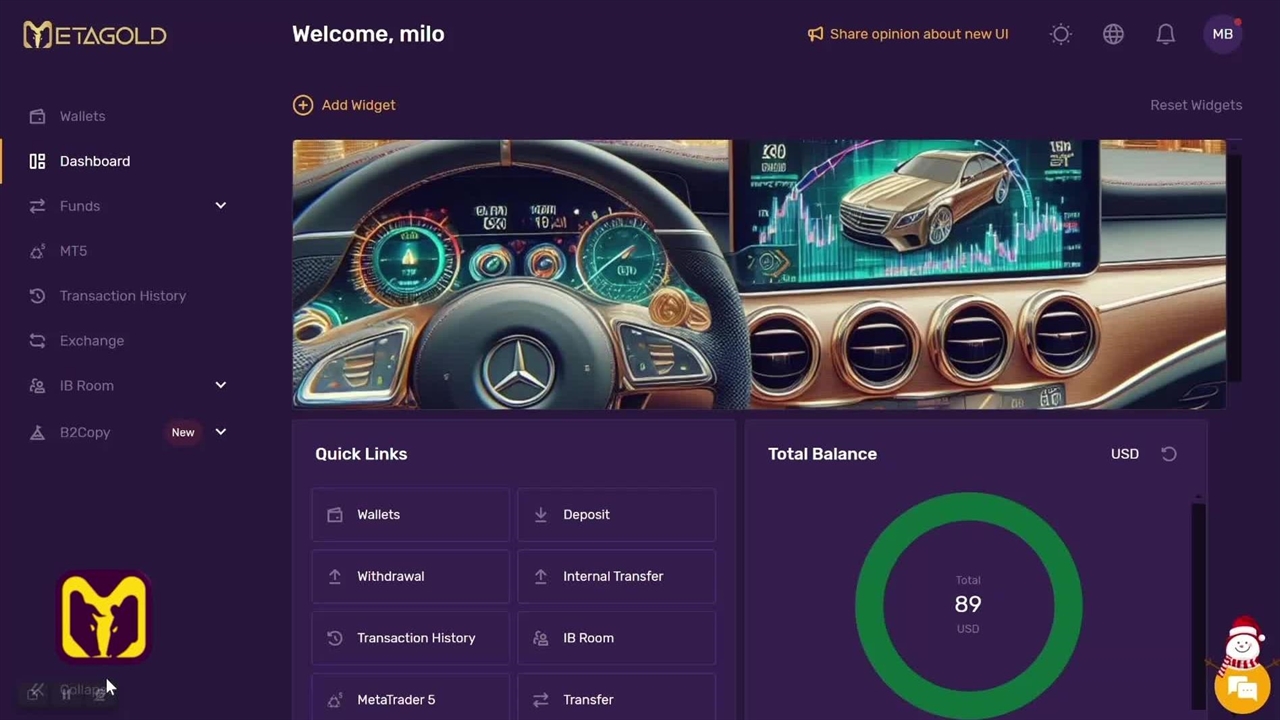The width and height of the screenshot is (1280, 720).
Task: Expand the B2Copy menu chevron
Action: (221, 432)
